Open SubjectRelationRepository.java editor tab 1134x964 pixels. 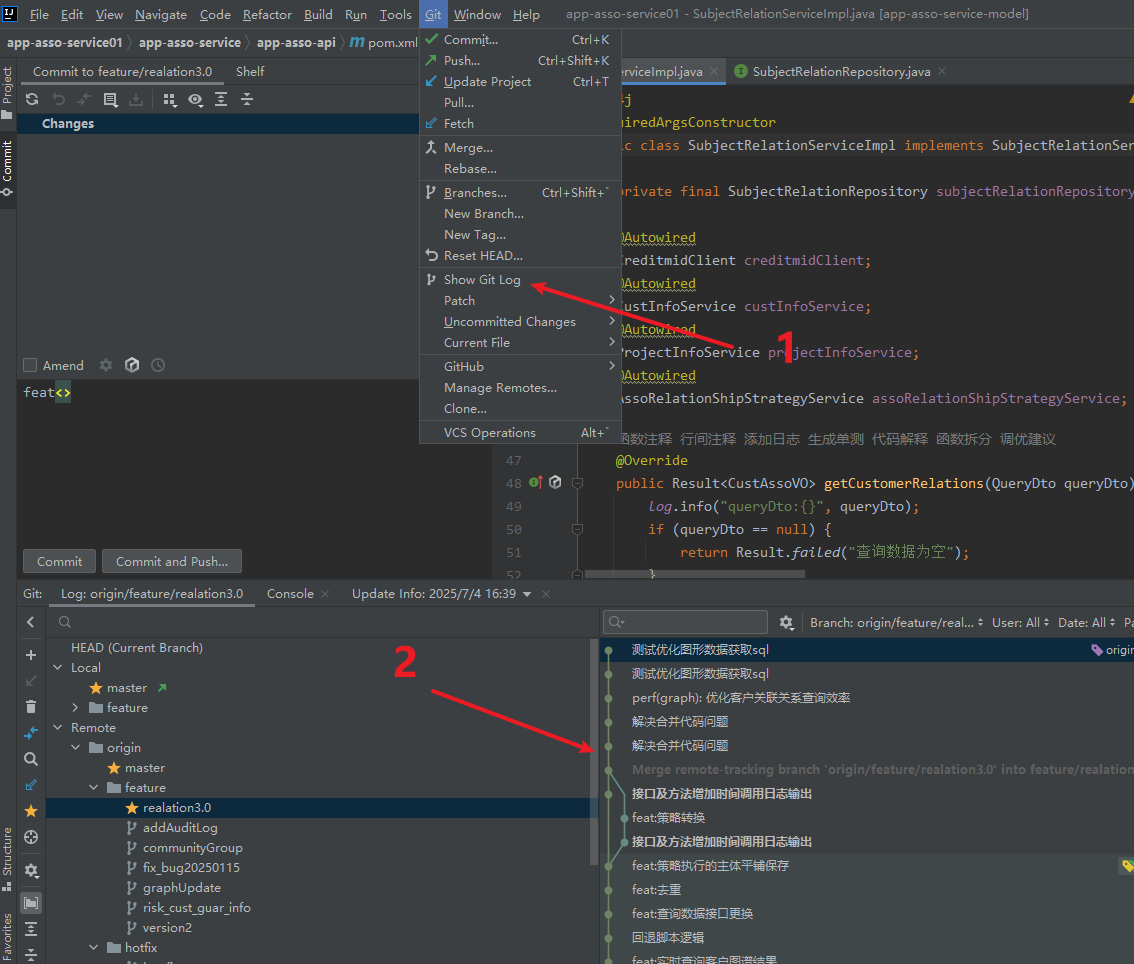pos(841,72)
